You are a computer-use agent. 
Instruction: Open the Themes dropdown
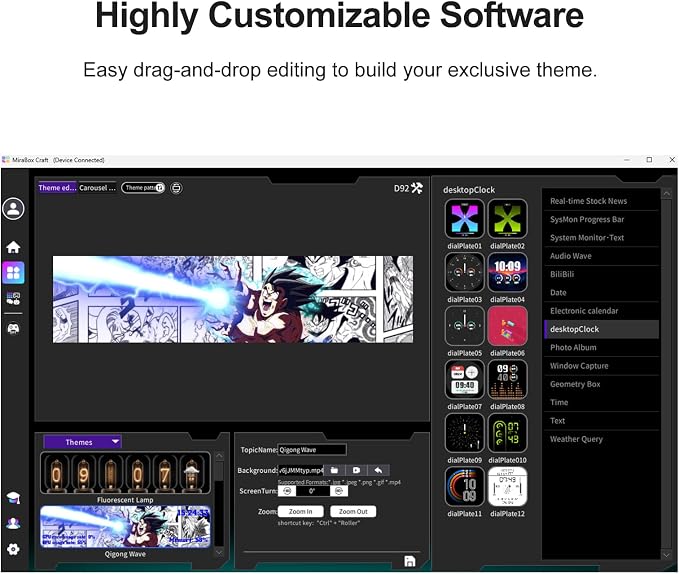tap(82, 442)
